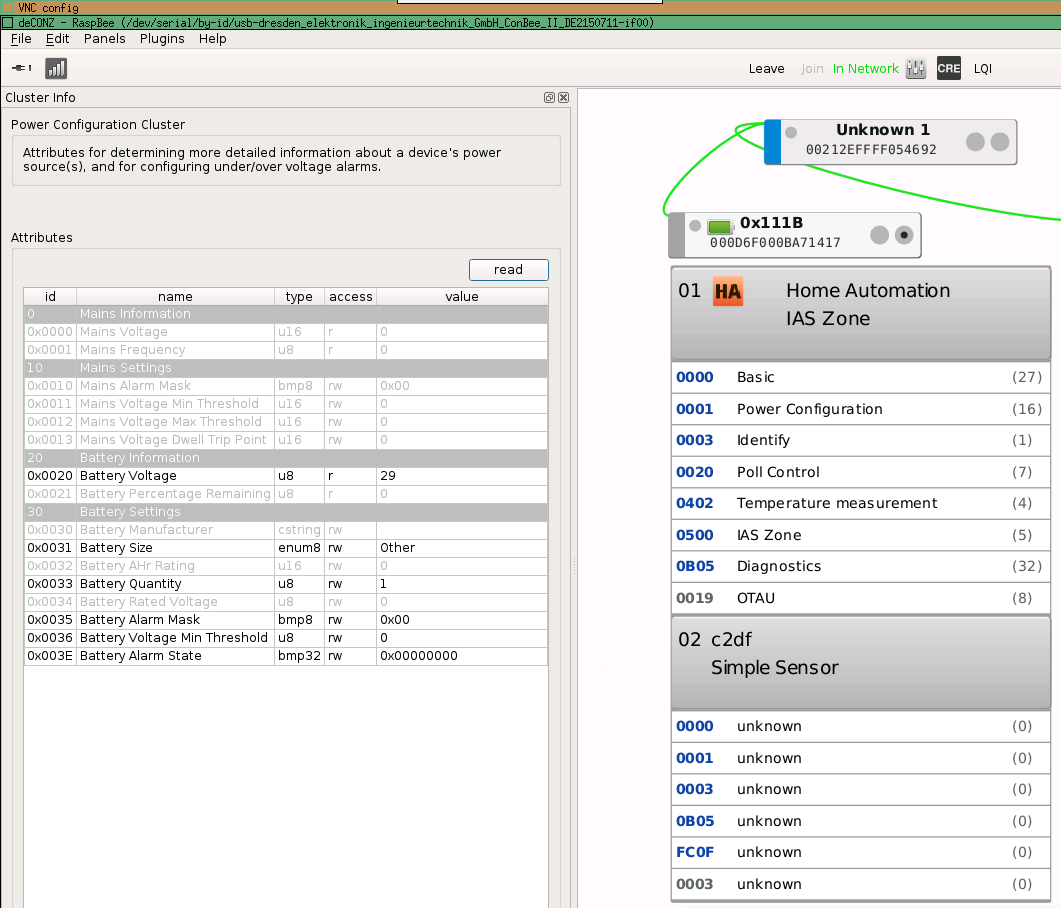Select the Battery Alarm State row

coord(286,656)
